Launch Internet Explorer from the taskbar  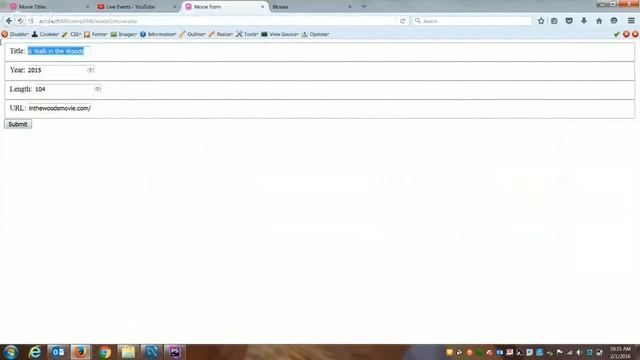point(35,352)
